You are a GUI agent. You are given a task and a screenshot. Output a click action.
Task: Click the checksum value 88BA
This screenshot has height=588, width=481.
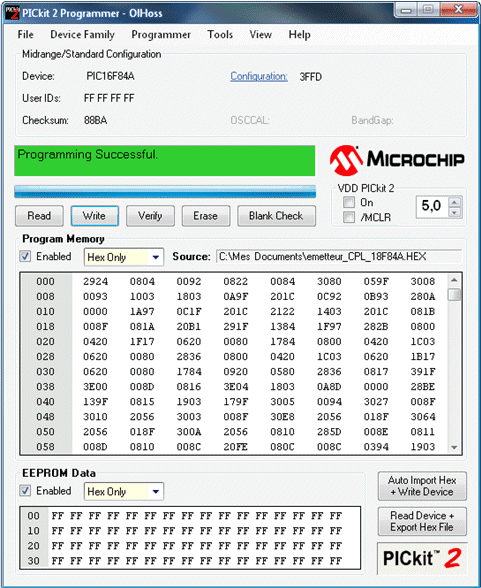pos(96,120)
